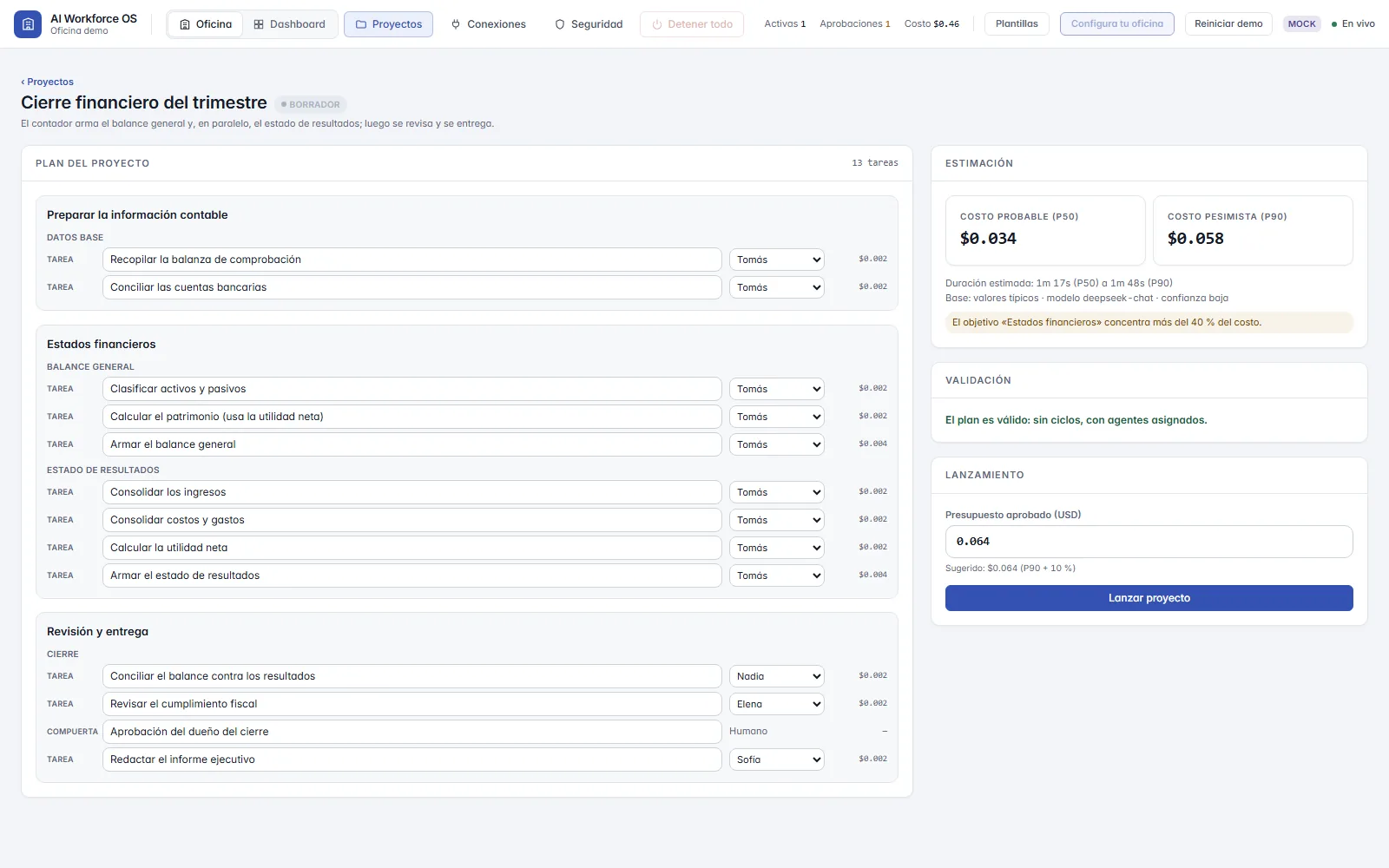Open agent dropdown for Armar el balance general
The image size is (1389, 868).
click(776, 444)
